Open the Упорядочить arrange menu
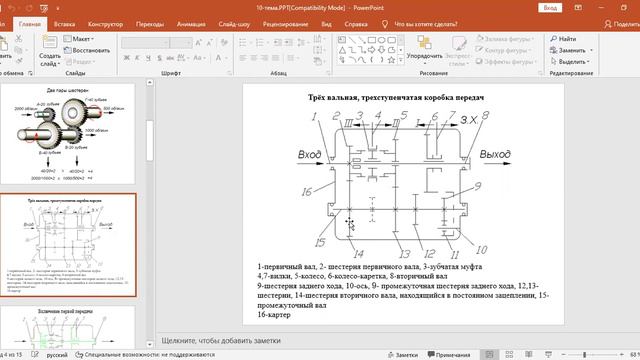The width and height of the screenshot is (640, 360). (424, 51)
